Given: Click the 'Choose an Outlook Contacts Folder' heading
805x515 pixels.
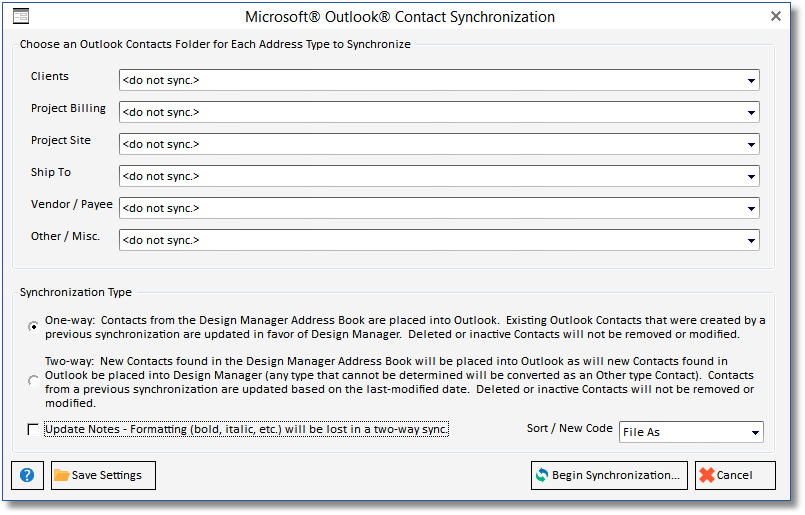Looking at the screenshot, I should pyautogui.click(x=215, y=45).
